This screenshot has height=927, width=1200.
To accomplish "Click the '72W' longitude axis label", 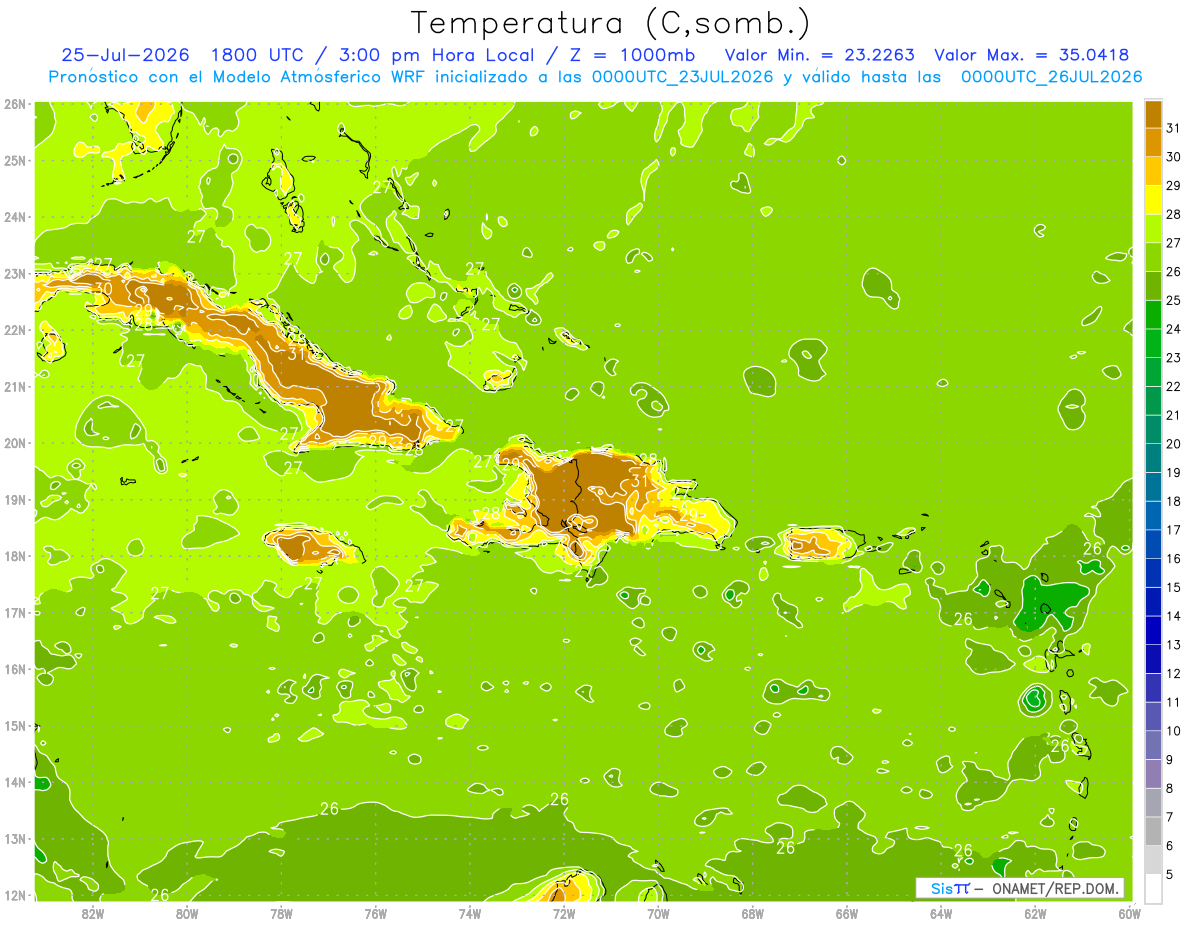I will pyautogui.click(x=563, y=913).
